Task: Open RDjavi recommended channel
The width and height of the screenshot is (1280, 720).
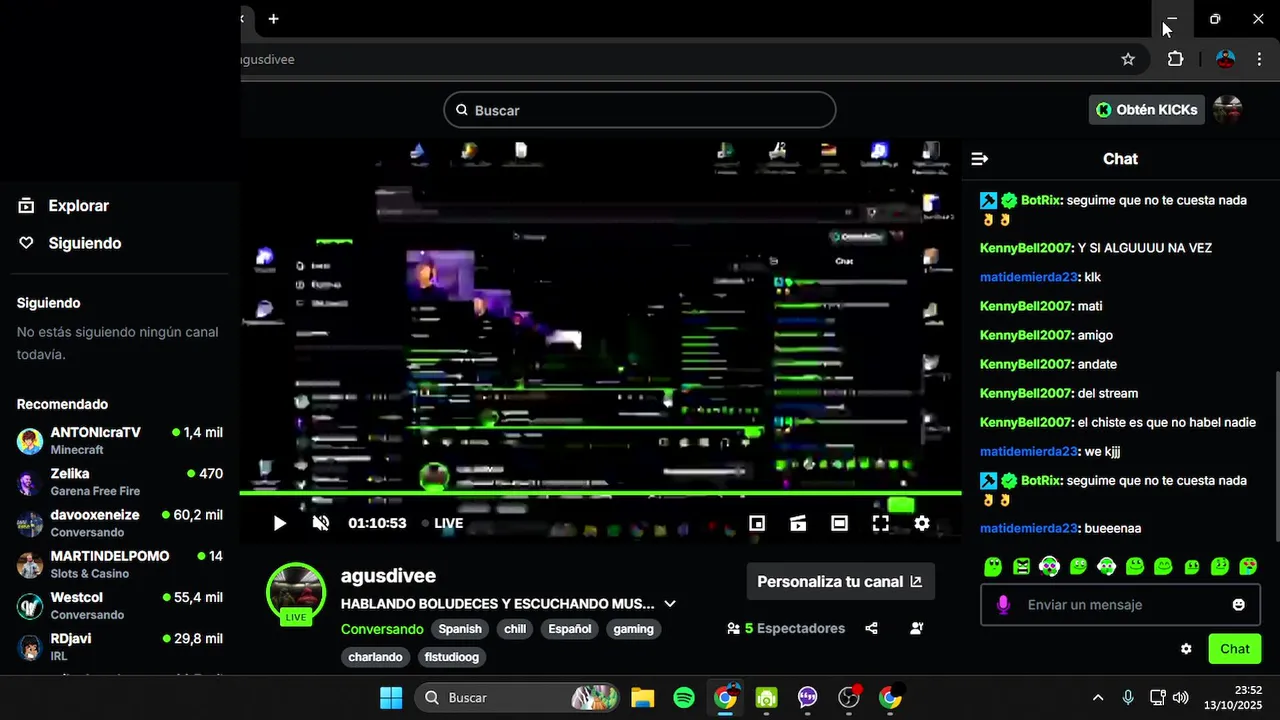Action: (x=120, y=646)
